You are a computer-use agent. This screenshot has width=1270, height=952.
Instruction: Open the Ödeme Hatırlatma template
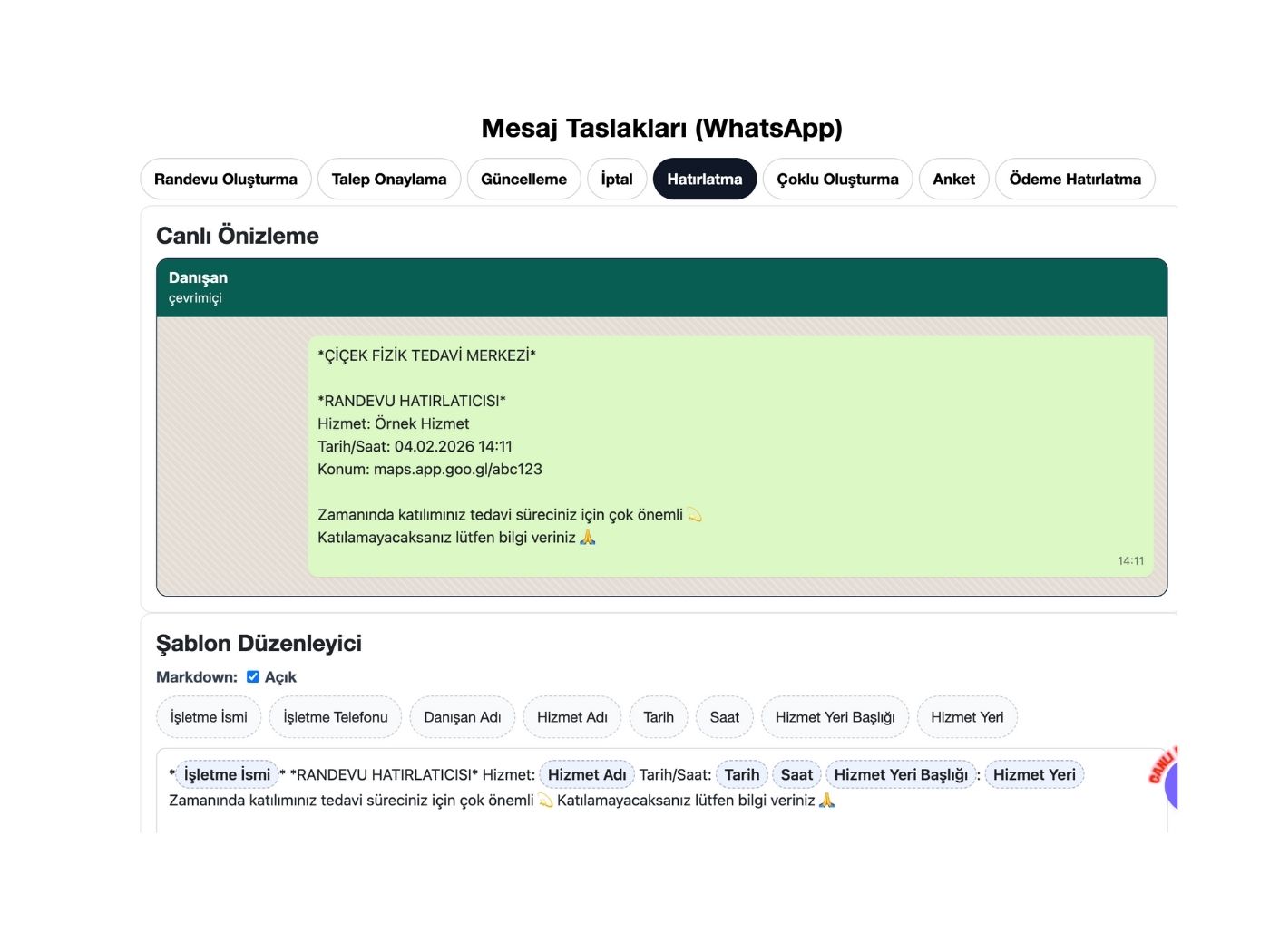click(x=1075, y=179)
